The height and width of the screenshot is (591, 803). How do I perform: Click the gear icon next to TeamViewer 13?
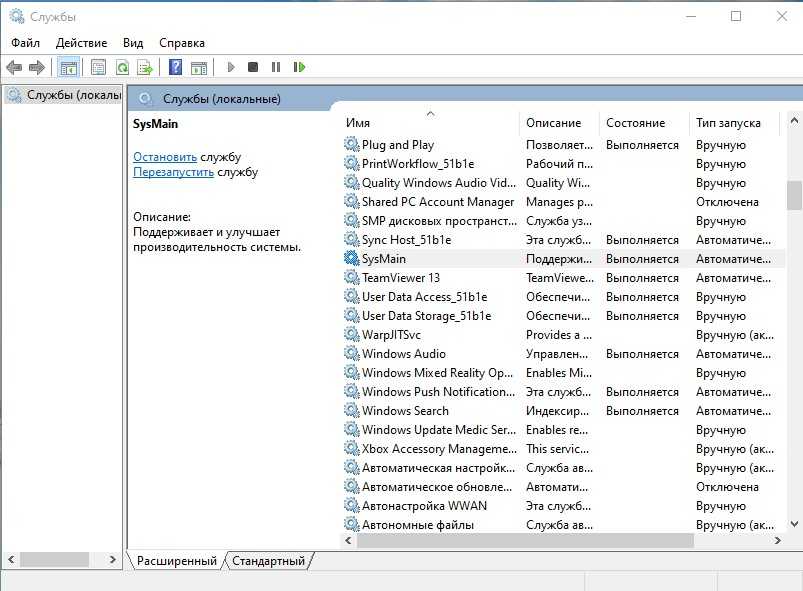[351, 278]
